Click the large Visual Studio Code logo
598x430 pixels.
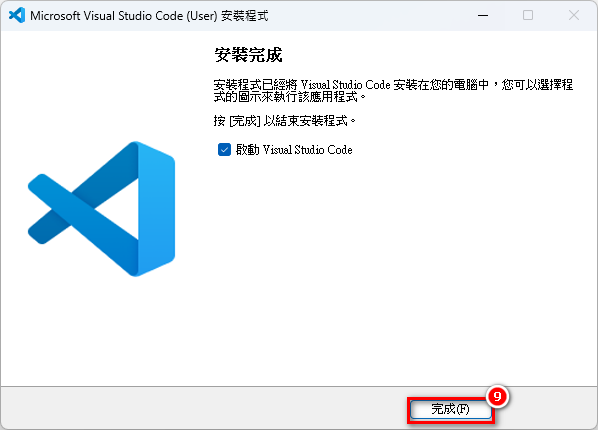[x=101, y=209]
